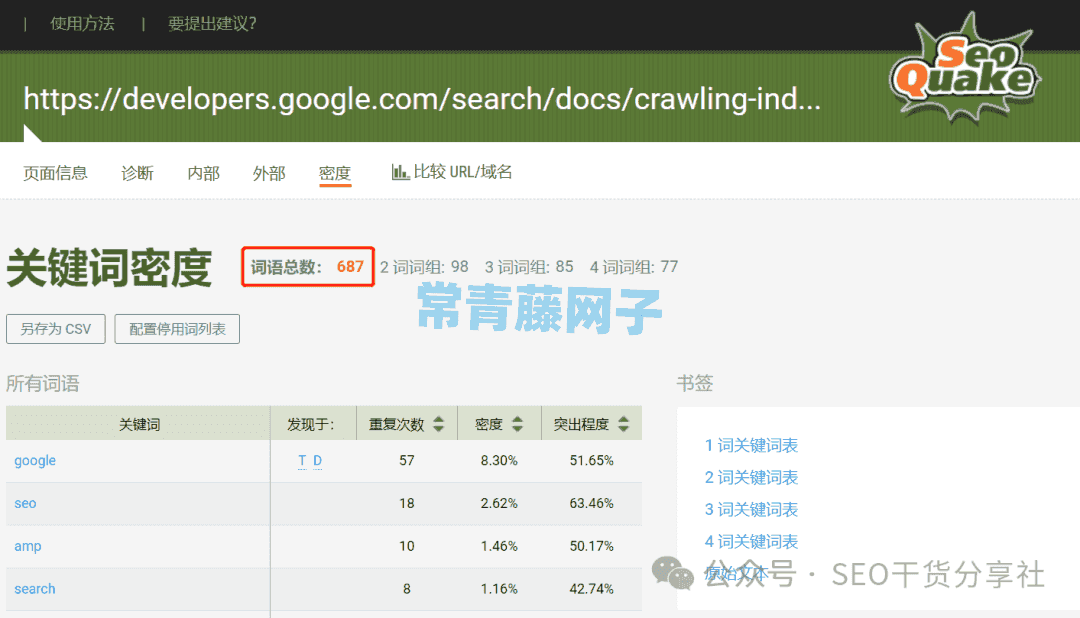Jump to 2 词关键词表 bookmark
Viewport: 1080px width, 618px height.
tap(751, 477)
